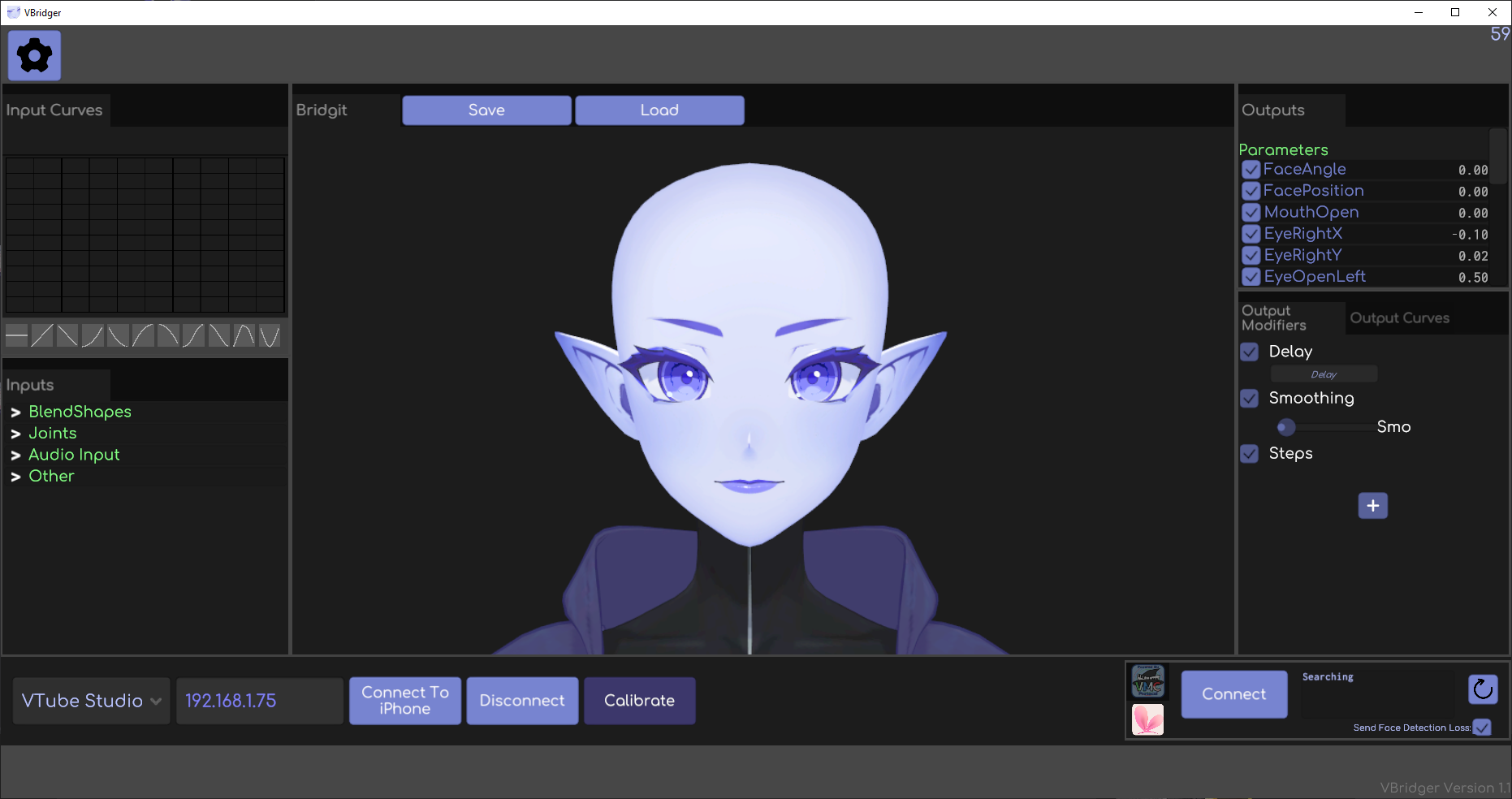The width and height of the screenshot is (1512, 799).
Task: Open the VTube Studio dropdown
Action: click(x=91, y=701)
